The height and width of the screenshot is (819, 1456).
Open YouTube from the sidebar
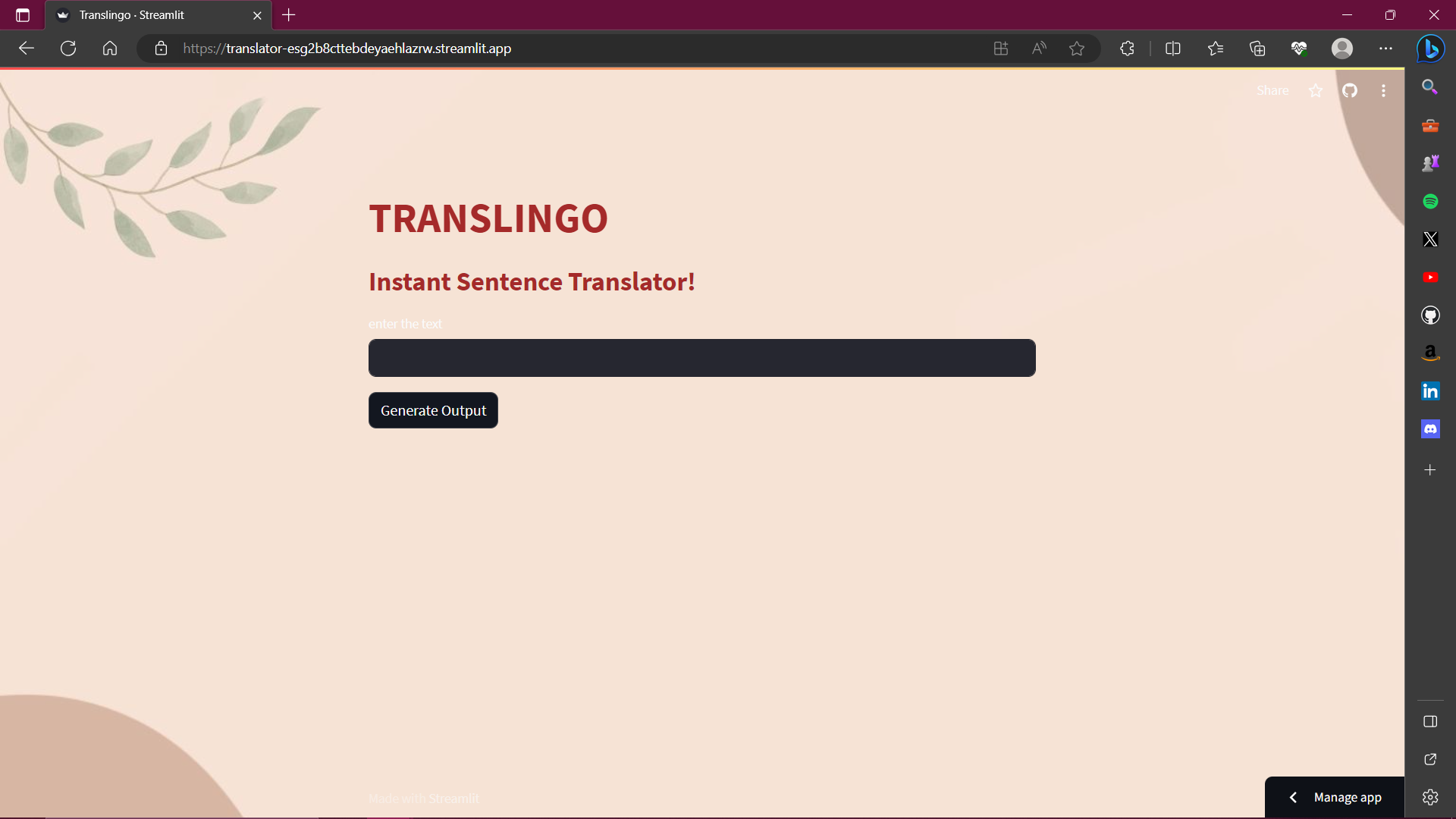coord(1430,277)
